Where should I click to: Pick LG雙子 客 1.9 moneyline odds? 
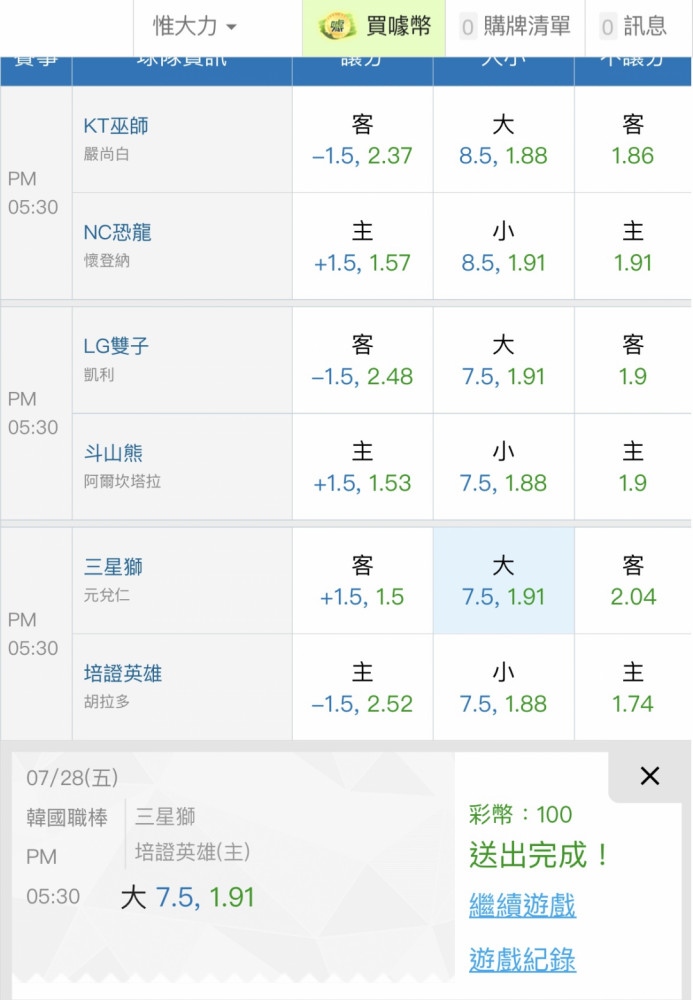pos(633,360)
